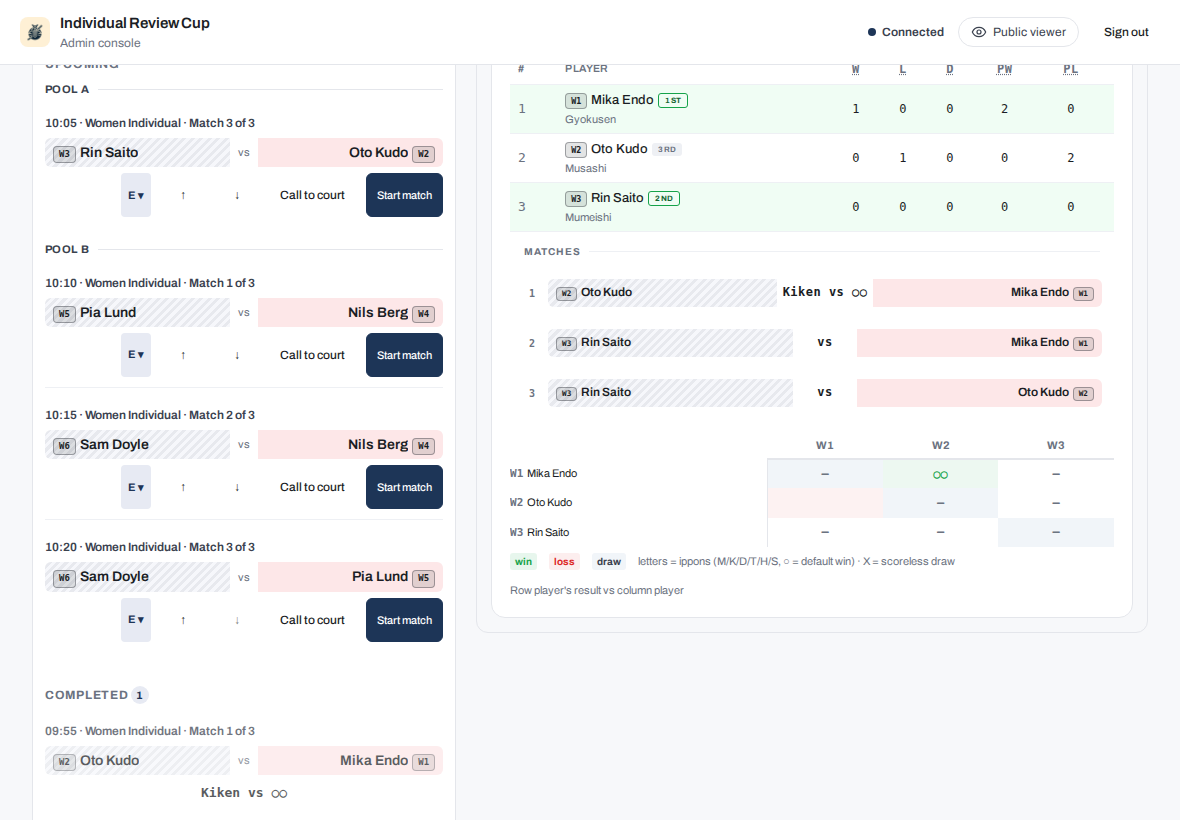The width and height of the screenshot is (1180, 820).
Task: Click the D column header in standings
Action: coord(950,69)
